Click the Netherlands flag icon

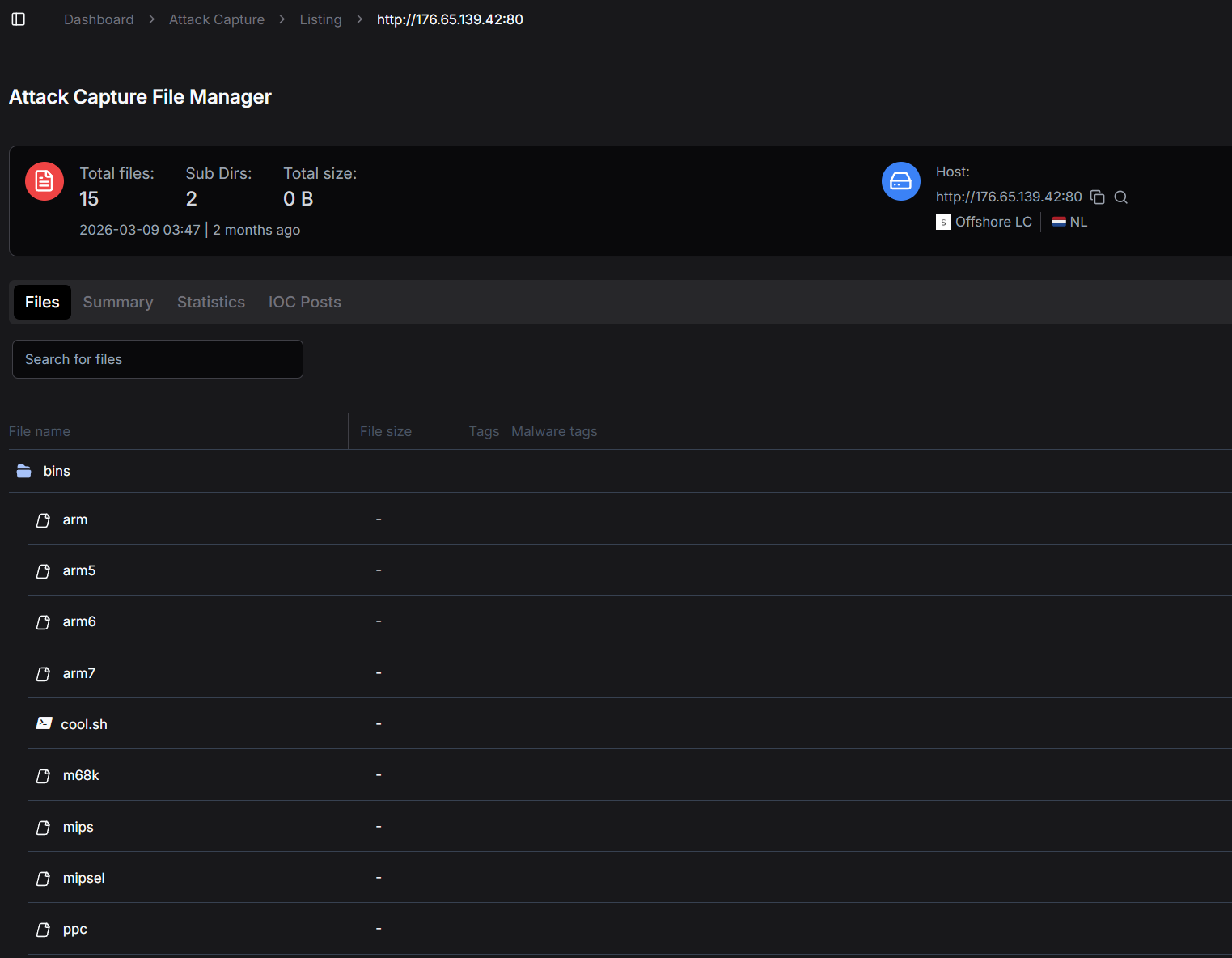coord(1059,222)
